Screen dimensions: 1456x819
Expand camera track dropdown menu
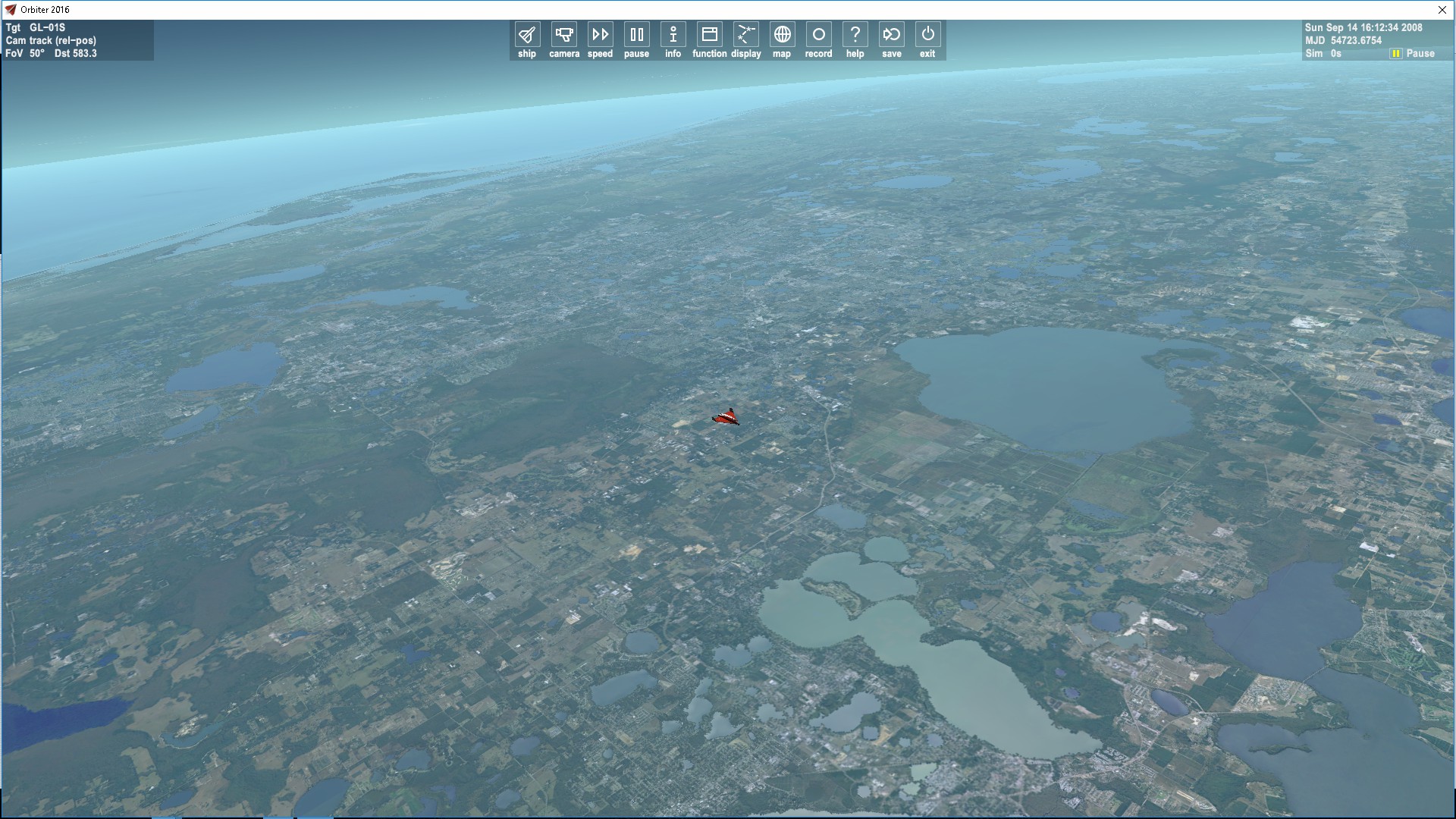[51, 40]
